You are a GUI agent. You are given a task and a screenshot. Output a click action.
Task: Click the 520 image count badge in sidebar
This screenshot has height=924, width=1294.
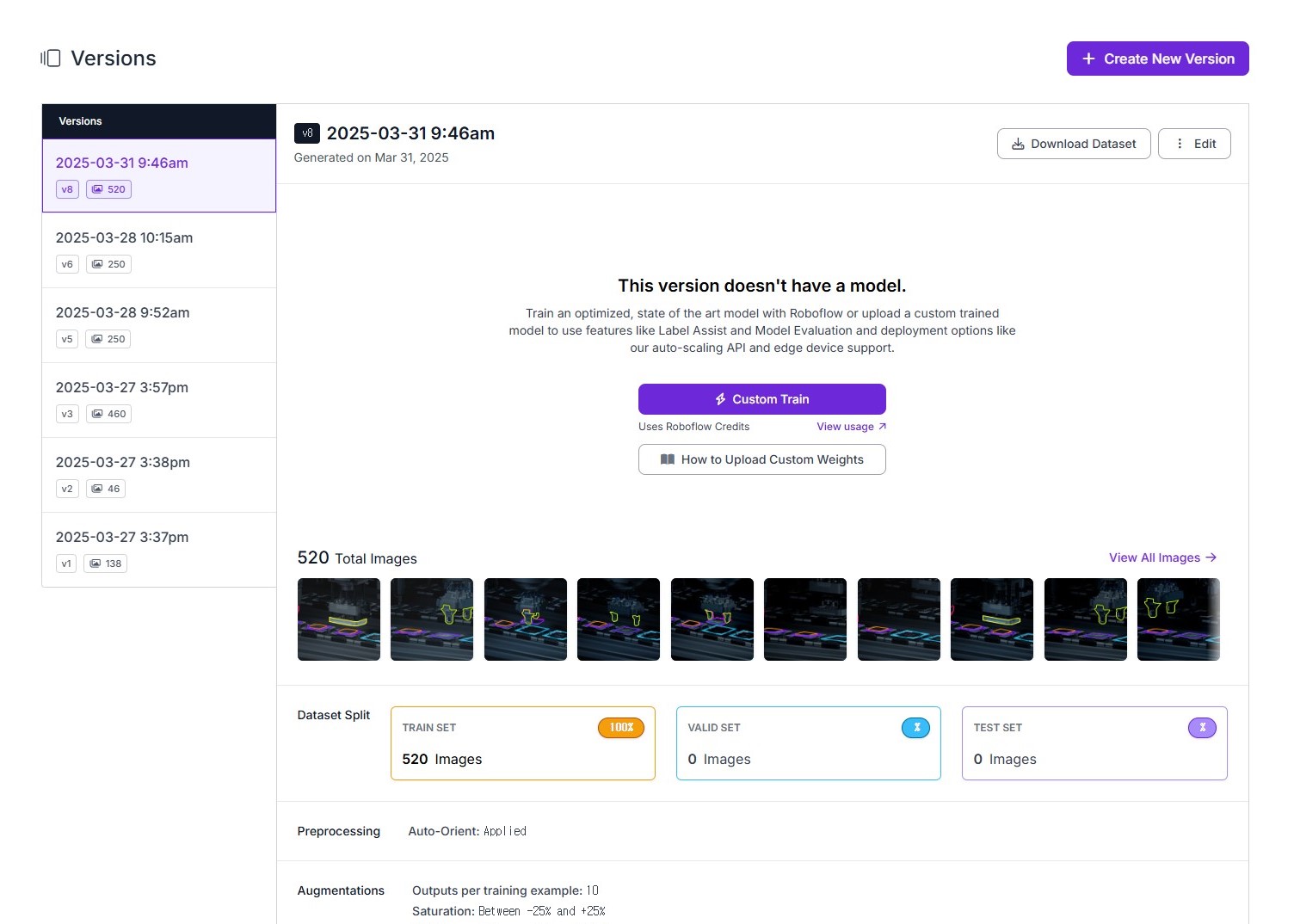[108, 189]
